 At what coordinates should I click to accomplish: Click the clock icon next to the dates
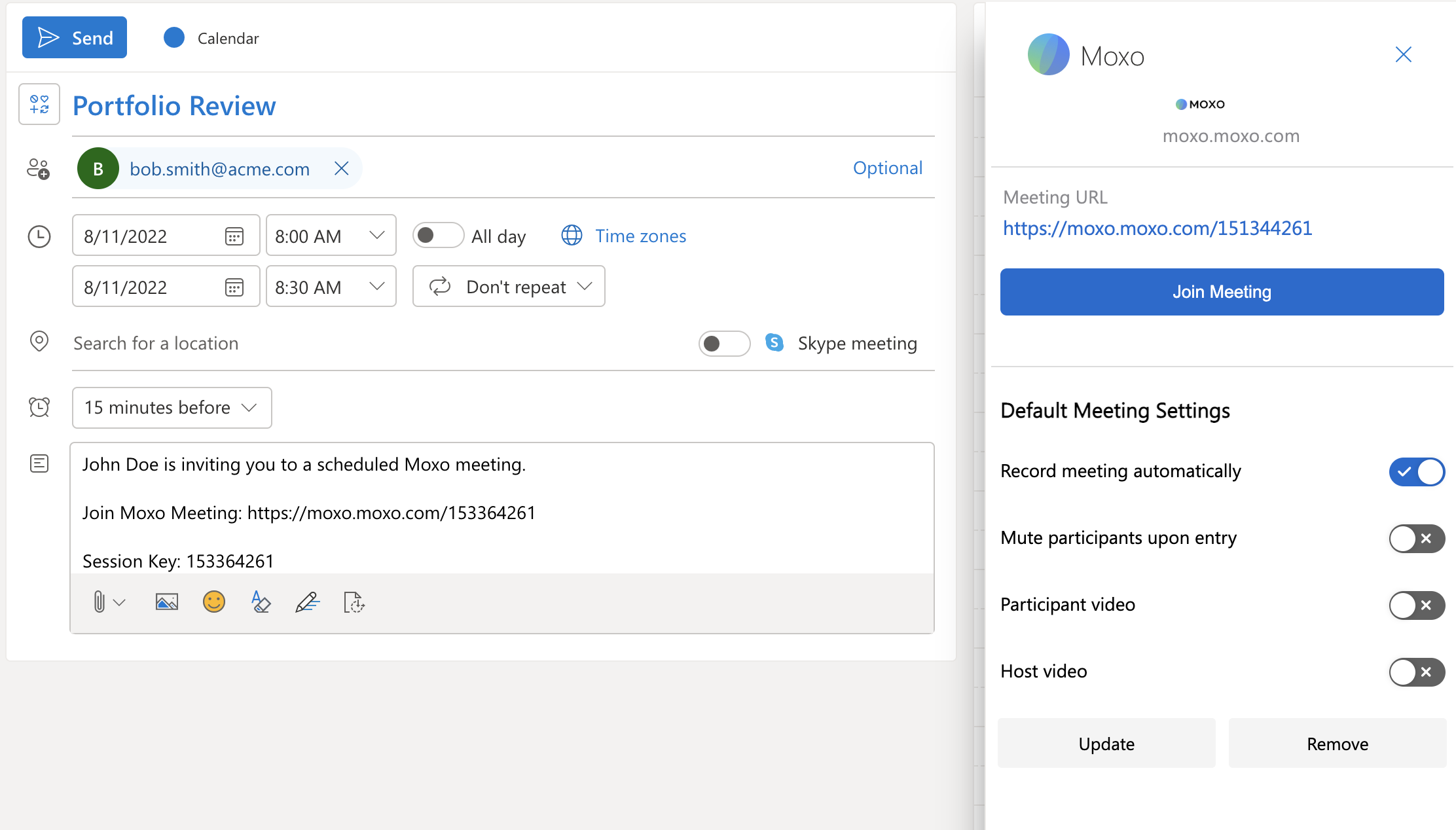click(x=39, y=236)
